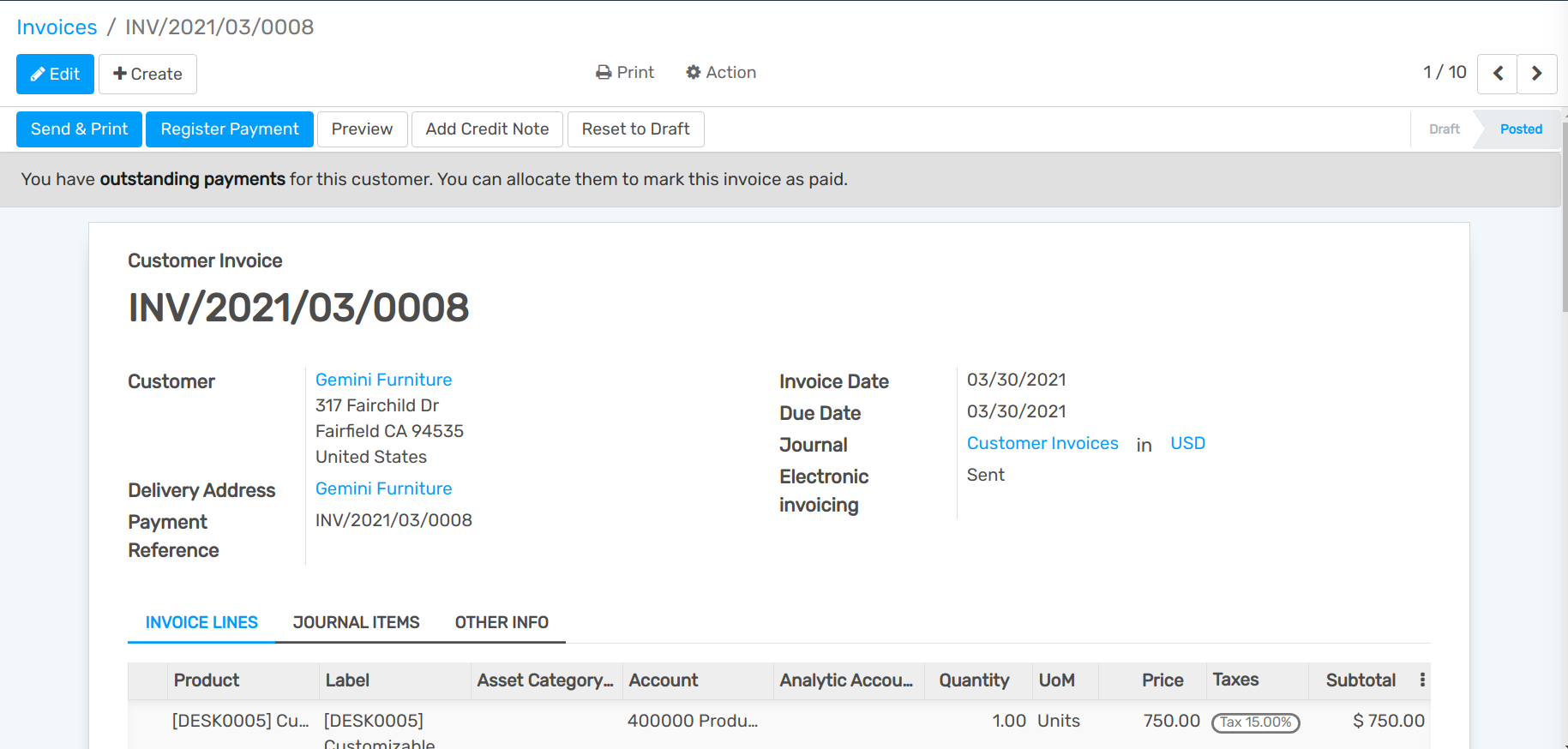The height and width of the screenshot is (749, 1568).
Task: Reset the invoice to draft
Action: (x=635, y=129)
